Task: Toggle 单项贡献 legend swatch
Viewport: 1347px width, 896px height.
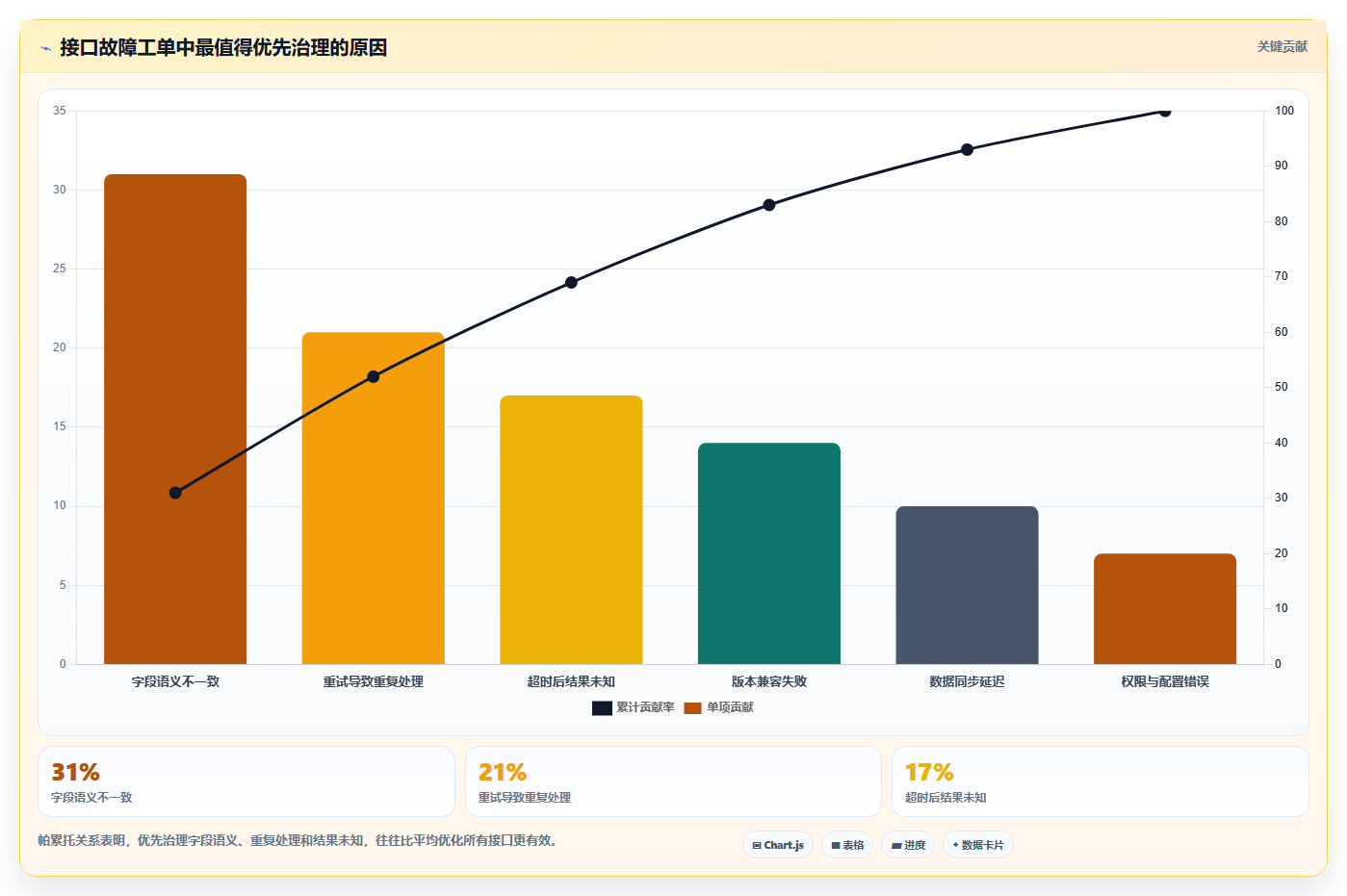Action: pos(692,708)
